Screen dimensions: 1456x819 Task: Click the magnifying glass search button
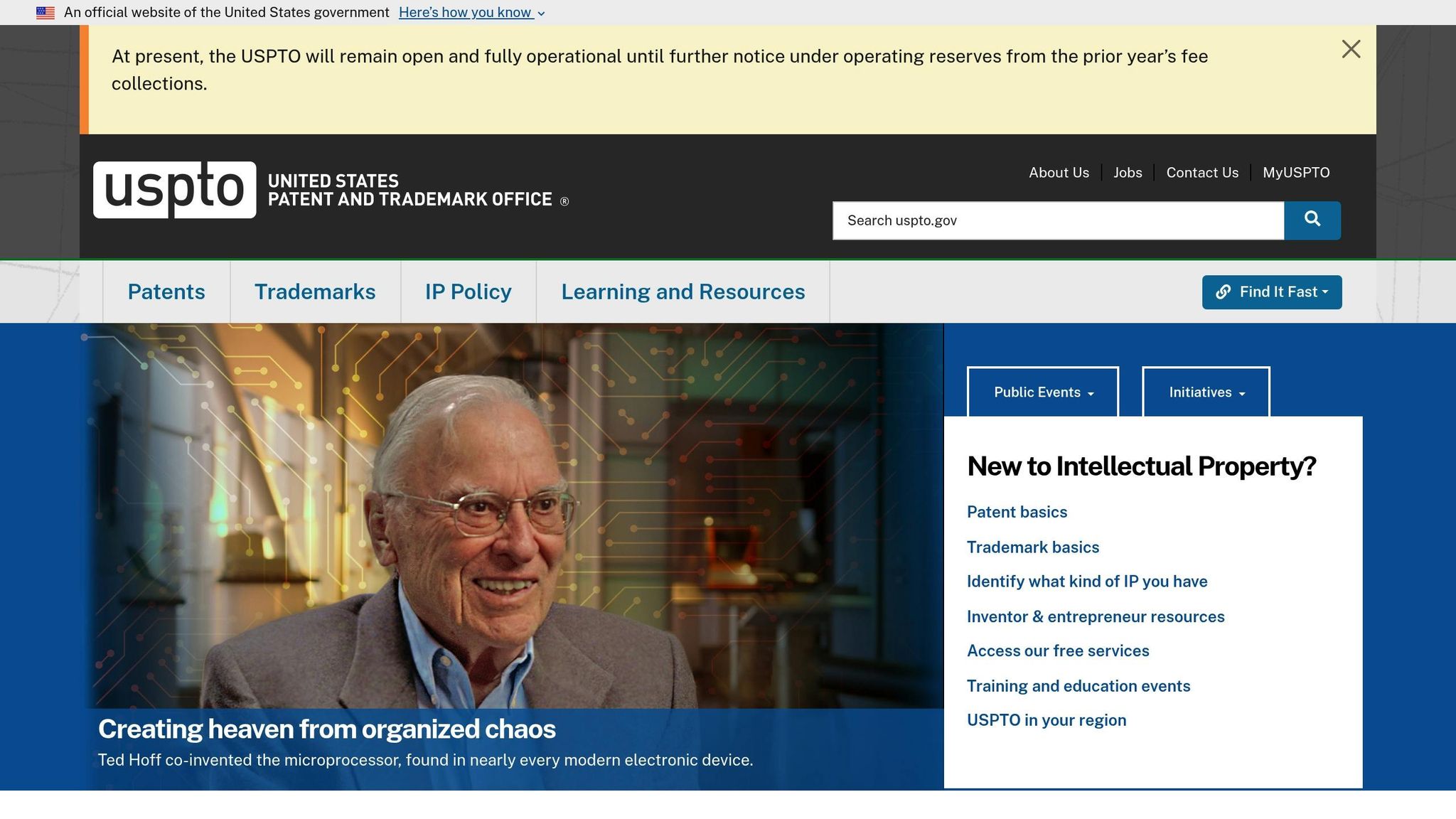click(1312, 220)
